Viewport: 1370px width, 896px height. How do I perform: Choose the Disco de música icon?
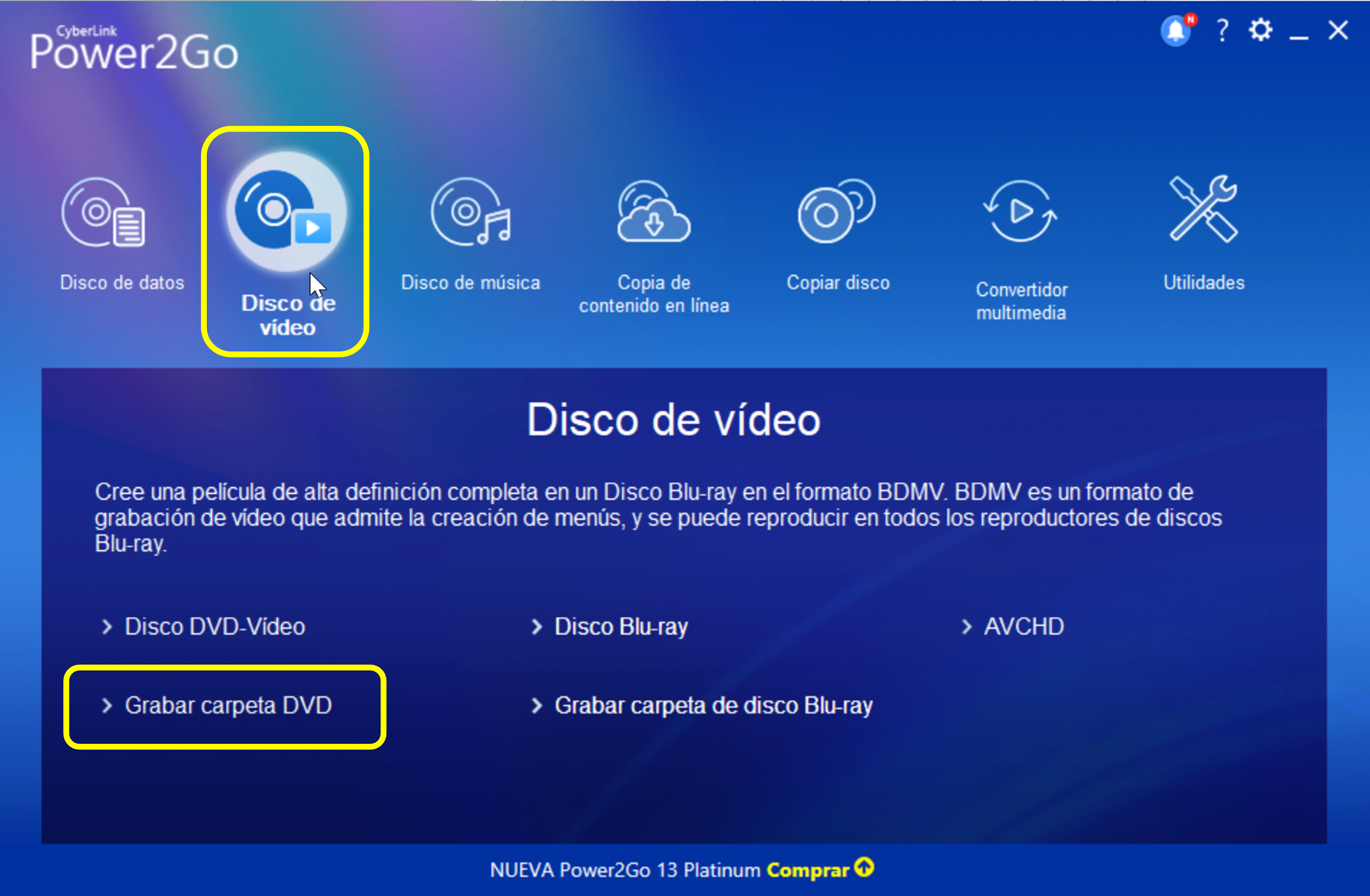(x=471, y=212)
